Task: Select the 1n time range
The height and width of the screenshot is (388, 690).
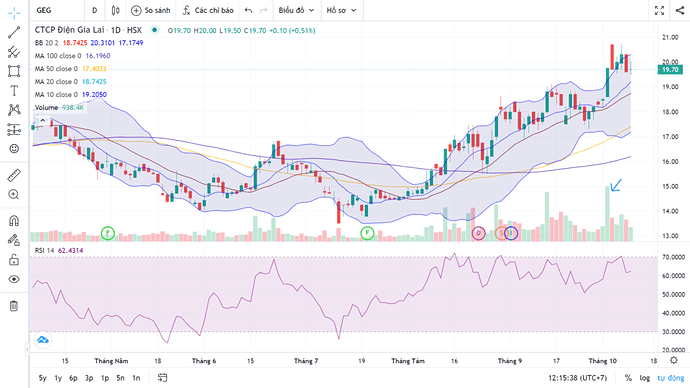Action: coord(136,378)
